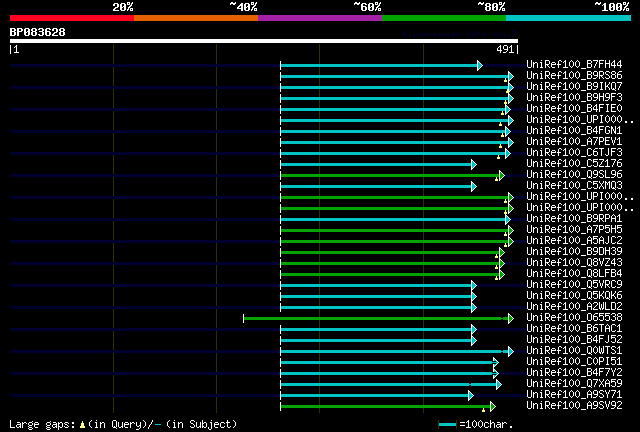
Task: Select the UniRef100_B9DH39 label
Action: pos(574,252)
